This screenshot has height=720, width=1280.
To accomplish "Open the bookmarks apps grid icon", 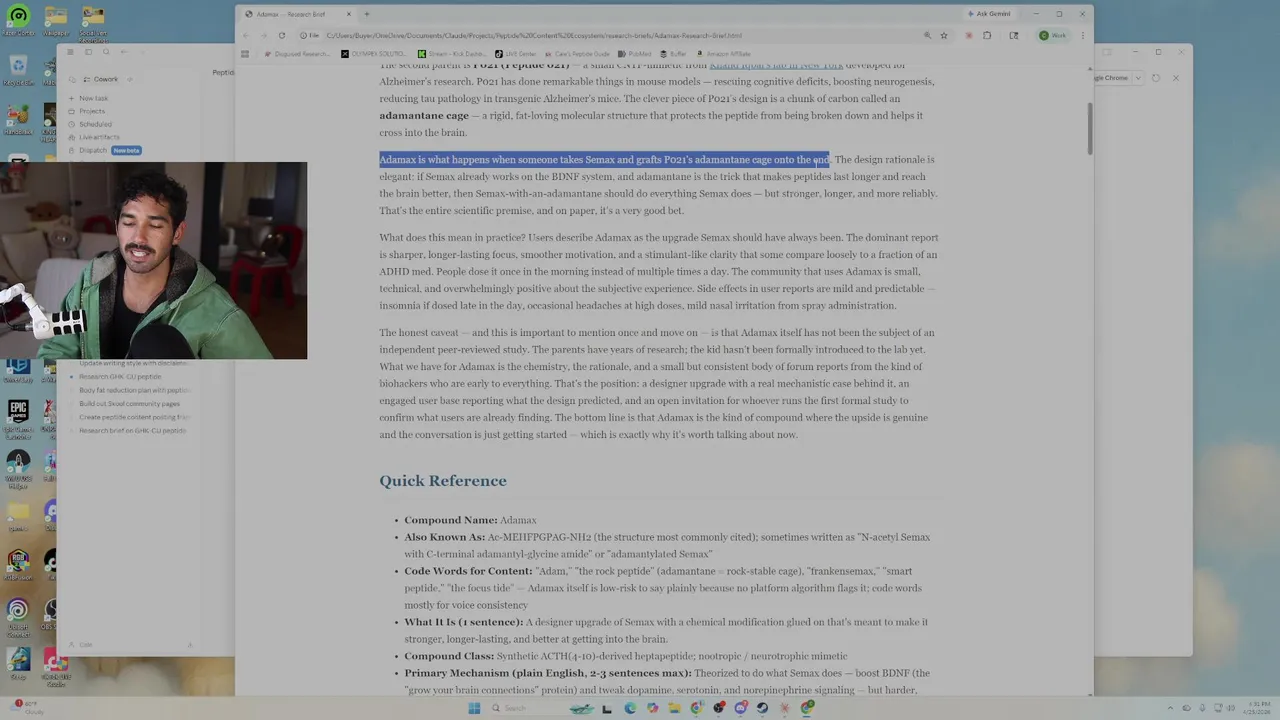I will 245,54.
